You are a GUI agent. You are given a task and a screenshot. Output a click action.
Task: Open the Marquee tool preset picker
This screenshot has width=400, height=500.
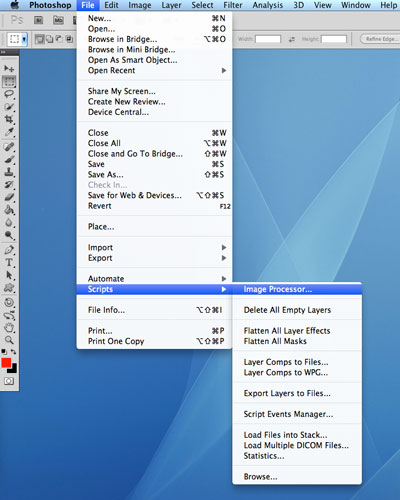24,39
